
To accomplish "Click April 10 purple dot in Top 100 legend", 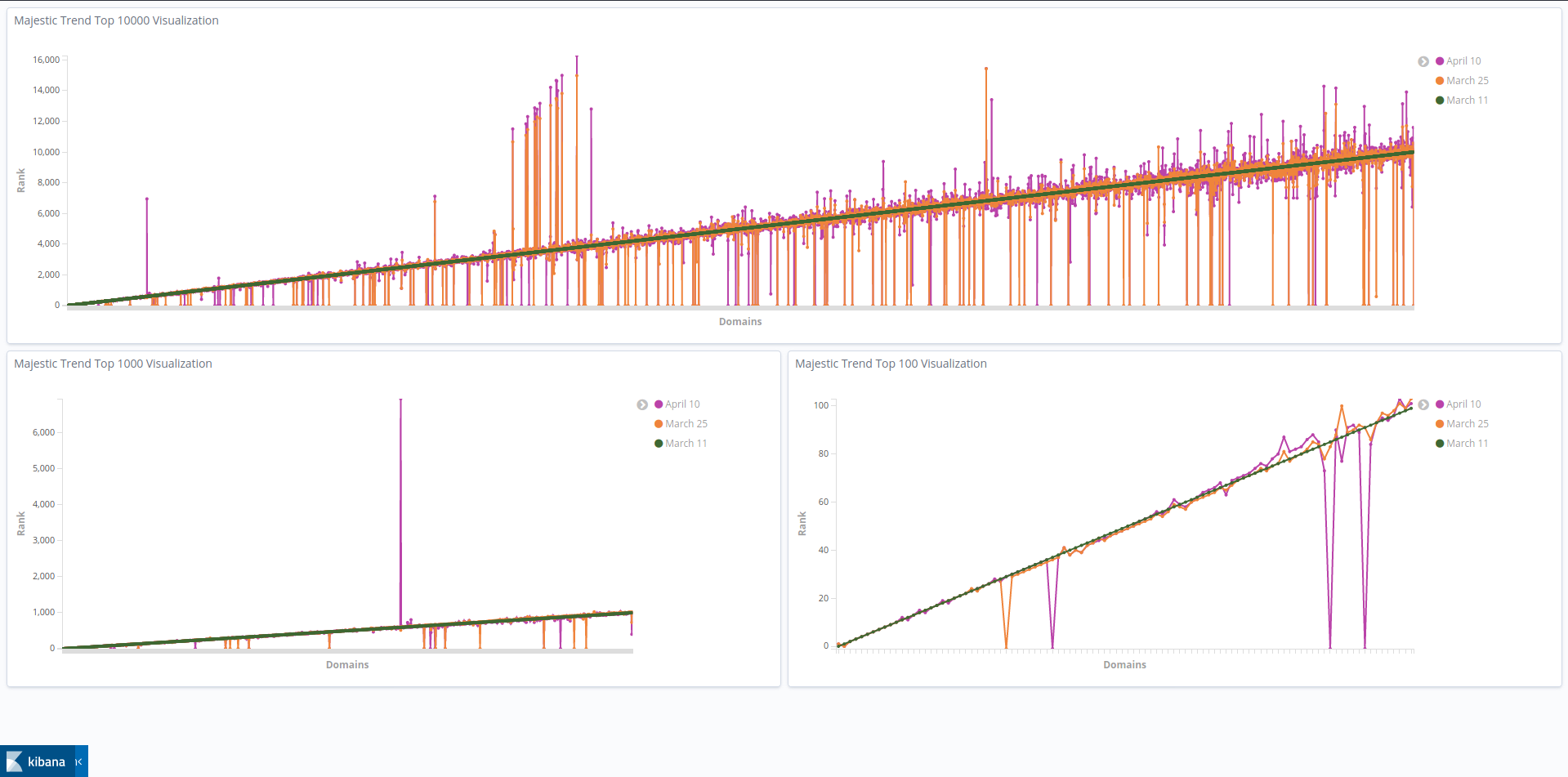I will (1440, 404).
